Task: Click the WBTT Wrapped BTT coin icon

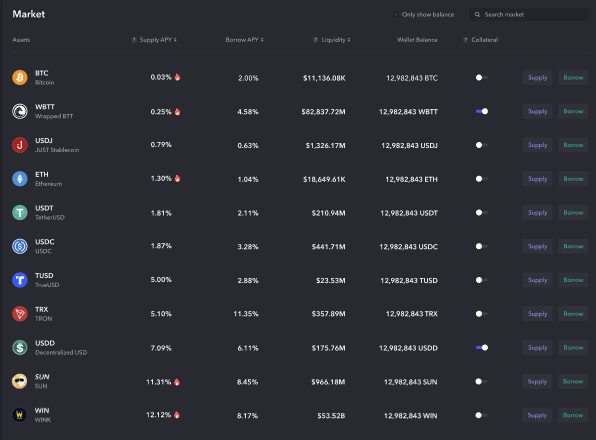Action: pyautogui.click(x=20, y=111)
